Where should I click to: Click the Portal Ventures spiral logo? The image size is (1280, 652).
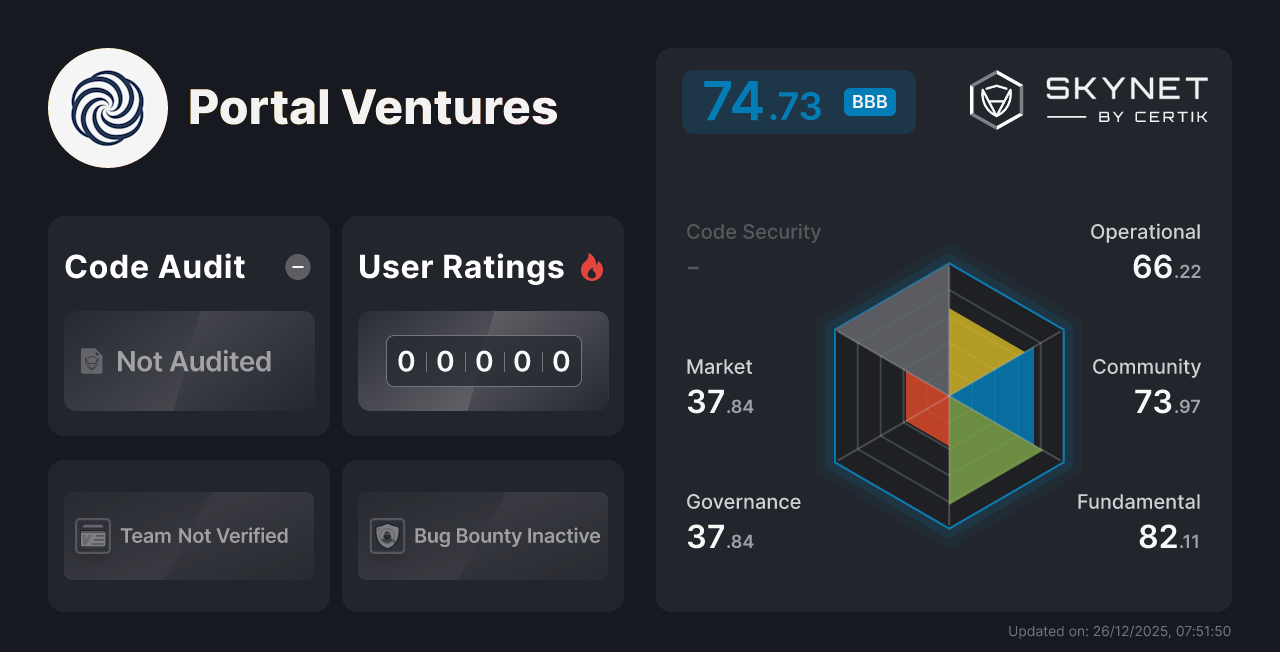[x=108, y=107]
